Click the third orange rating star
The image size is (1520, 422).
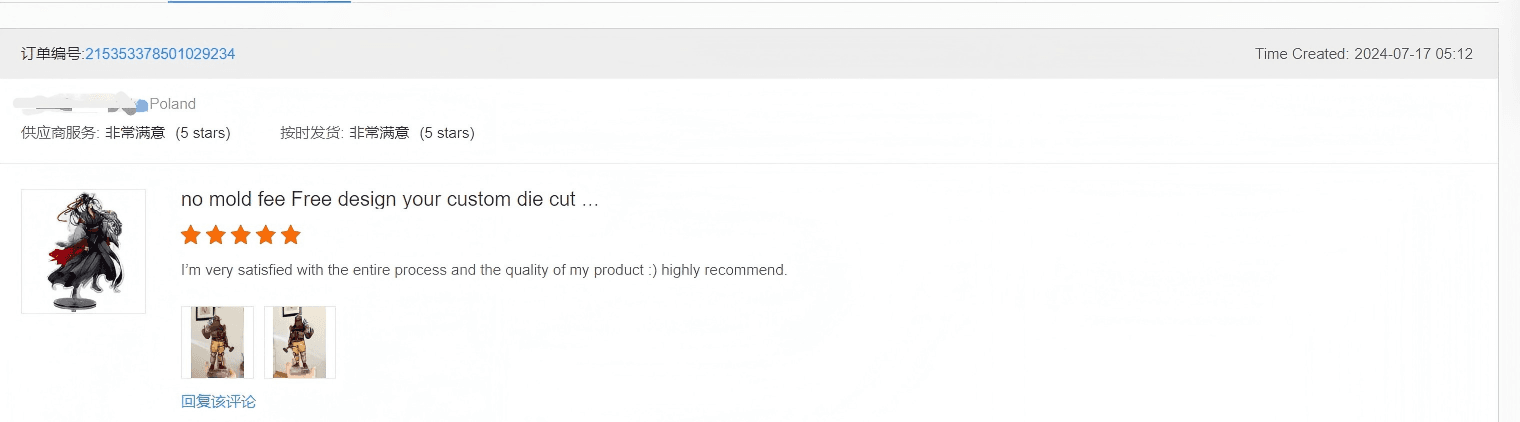[241, 235]
